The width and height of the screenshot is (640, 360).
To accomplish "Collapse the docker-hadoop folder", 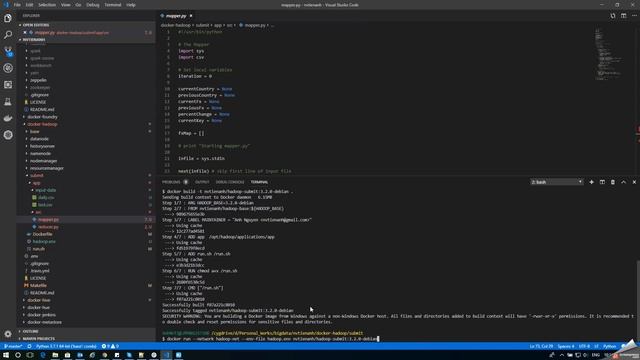I will point(42,124).
